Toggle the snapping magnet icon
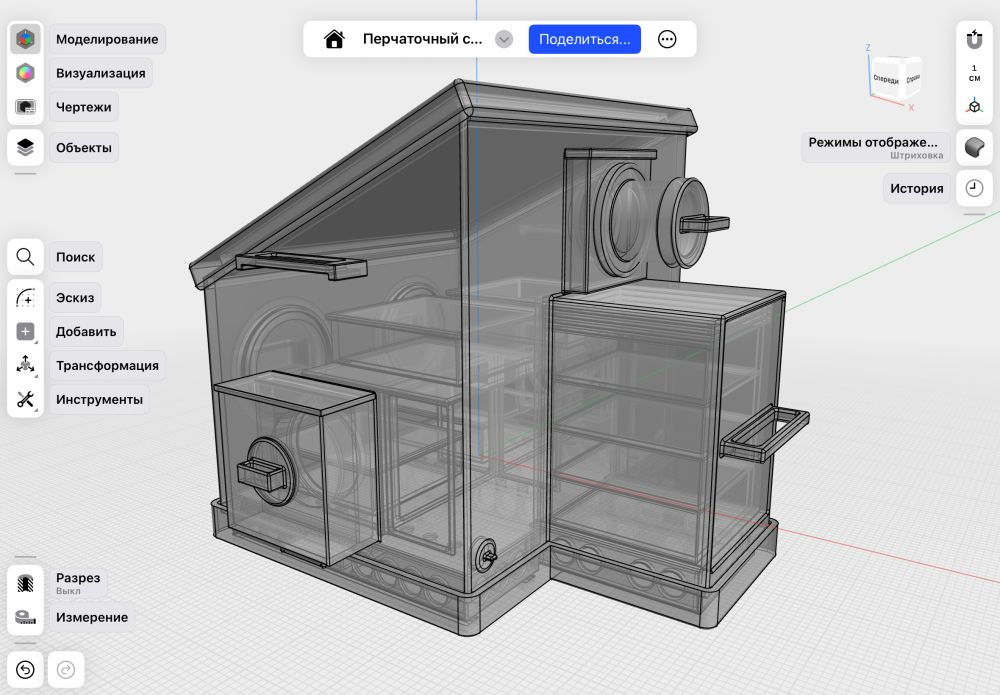The width and height of the screenshot is (1000, 695). [974, 40]
